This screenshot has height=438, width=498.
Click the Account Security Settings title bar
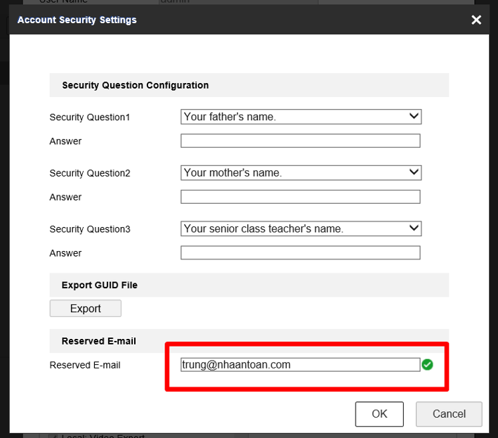coord(77,20)
